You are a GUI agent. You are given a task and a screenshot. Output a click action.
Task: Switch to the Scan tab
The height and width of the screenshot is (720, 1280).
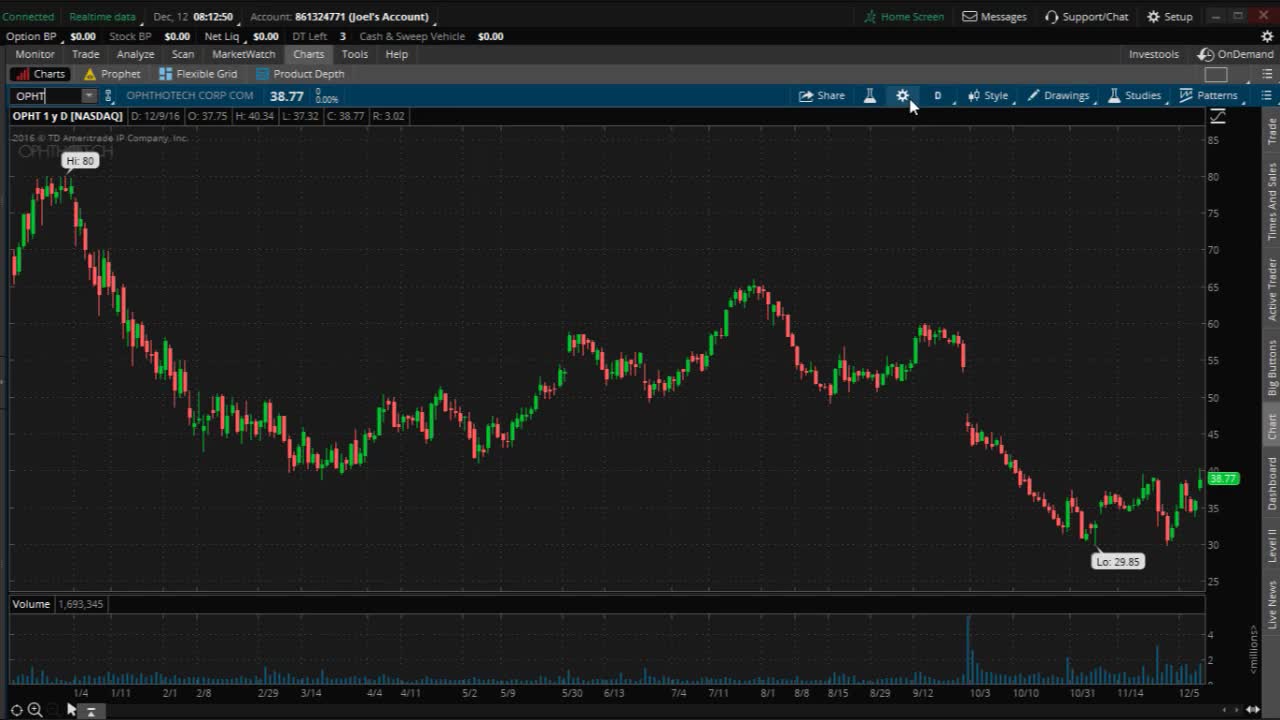tap(182, 54)
